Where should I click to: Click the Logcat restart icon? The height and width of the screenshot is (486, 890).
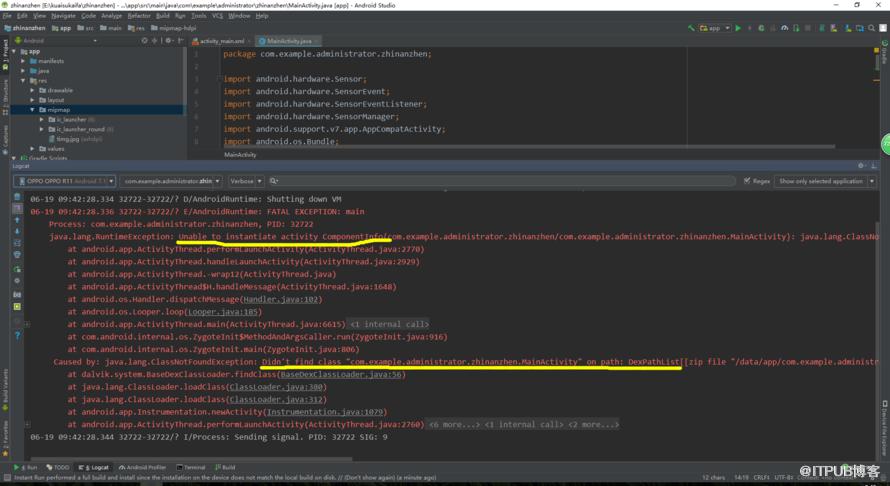click(17, 269)
